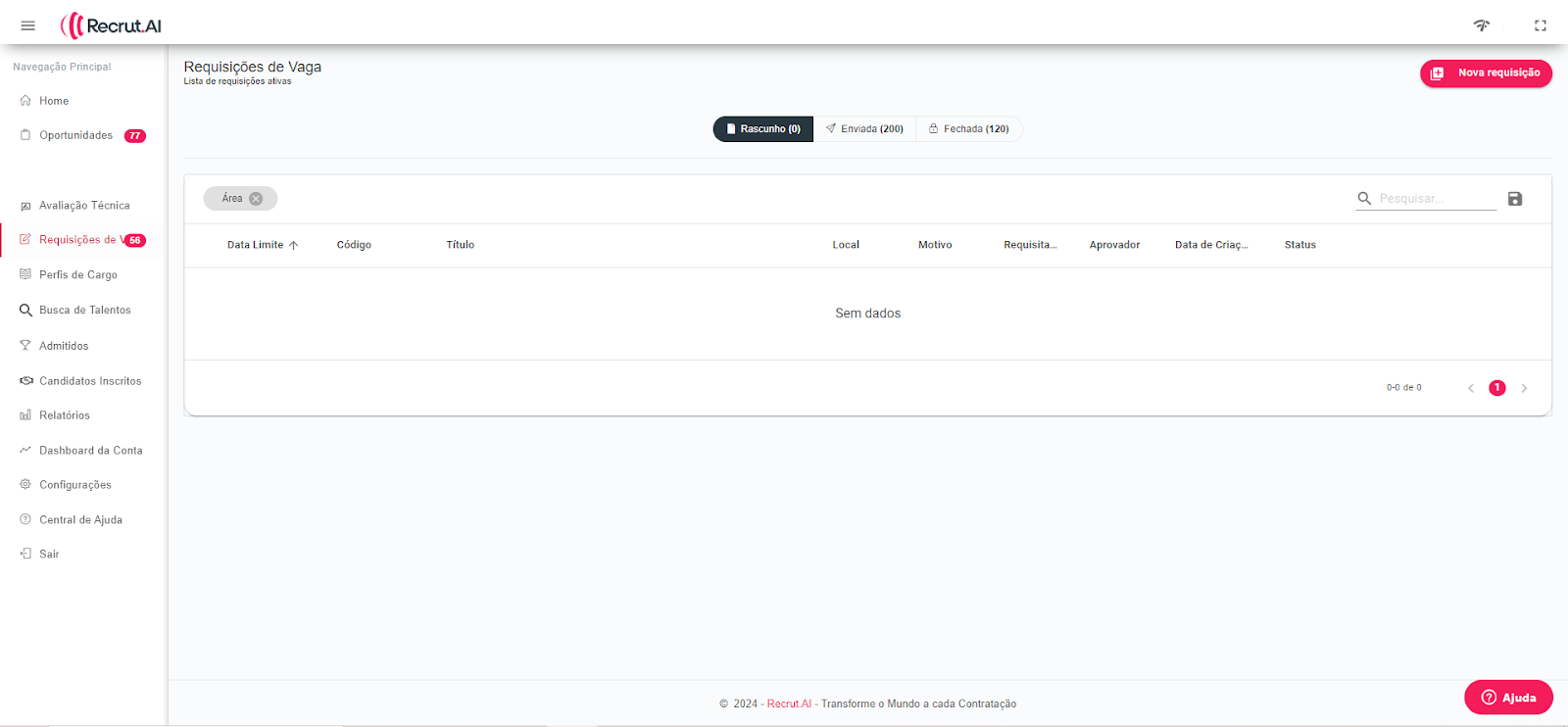Create a Nova requisição
Viewport: 1568px width, 727px height.
click(1486, 73)
